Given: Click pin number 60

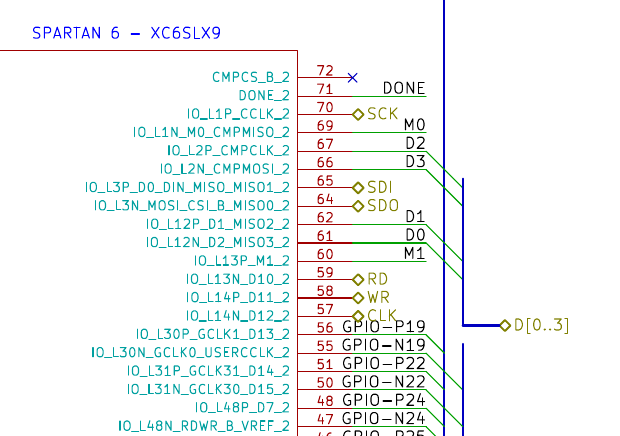Looking at the screenshot, I should 325,254.
